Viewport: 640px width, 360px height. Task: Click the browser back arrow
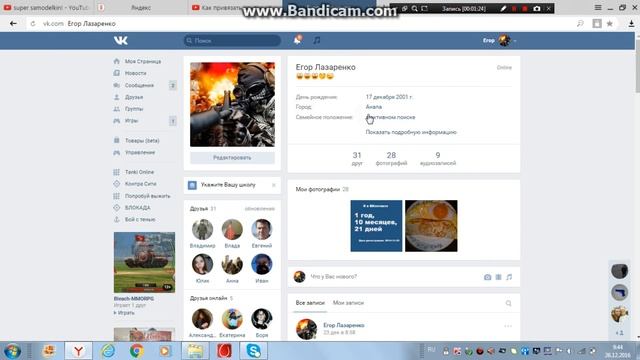coord(13,24)
